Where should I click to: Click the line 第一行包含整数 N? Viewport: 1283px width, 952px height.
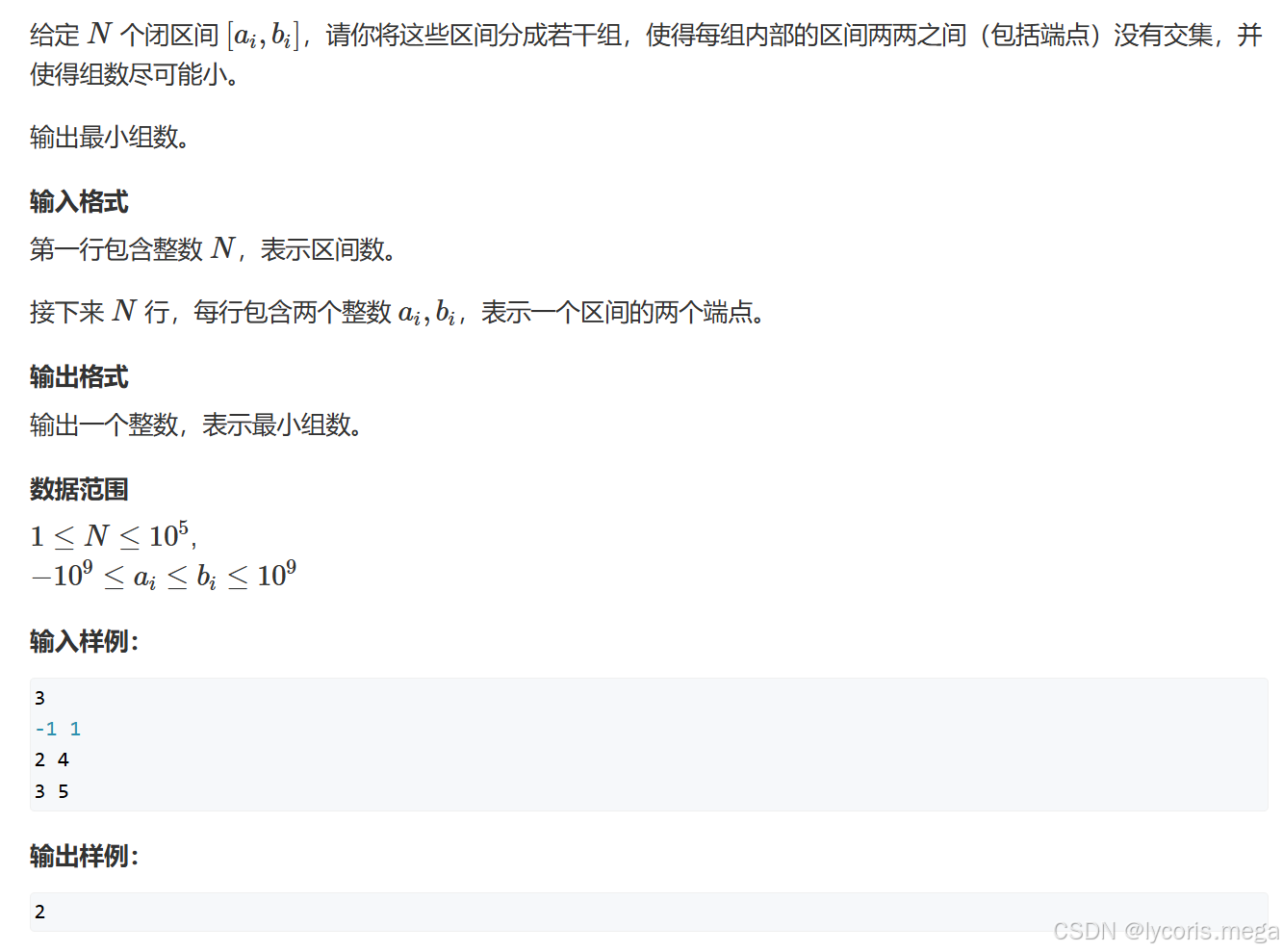214,250
